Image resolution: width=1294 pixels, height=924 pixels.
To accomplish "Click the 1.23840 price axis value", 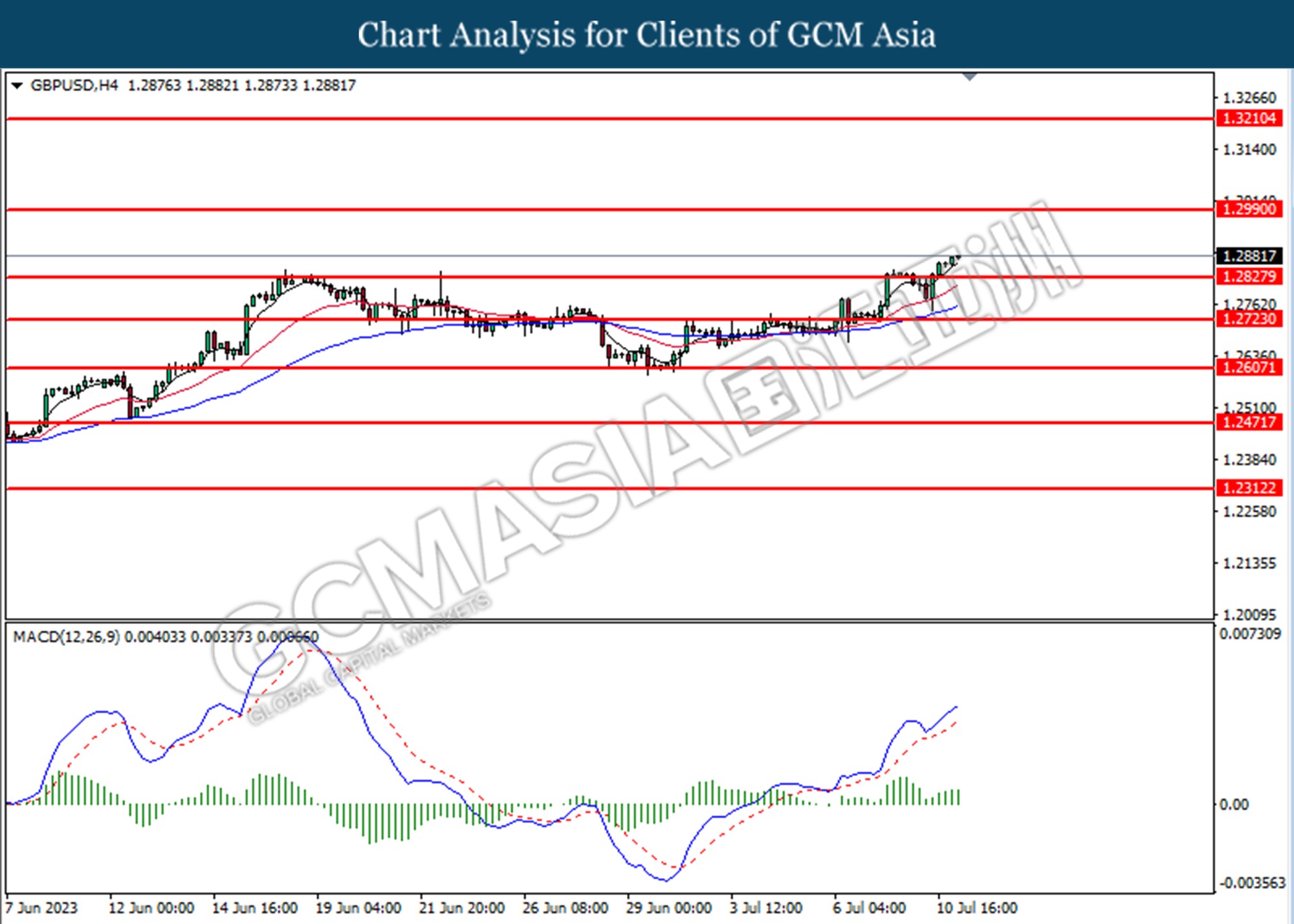I will click(x=1249, y=460).
